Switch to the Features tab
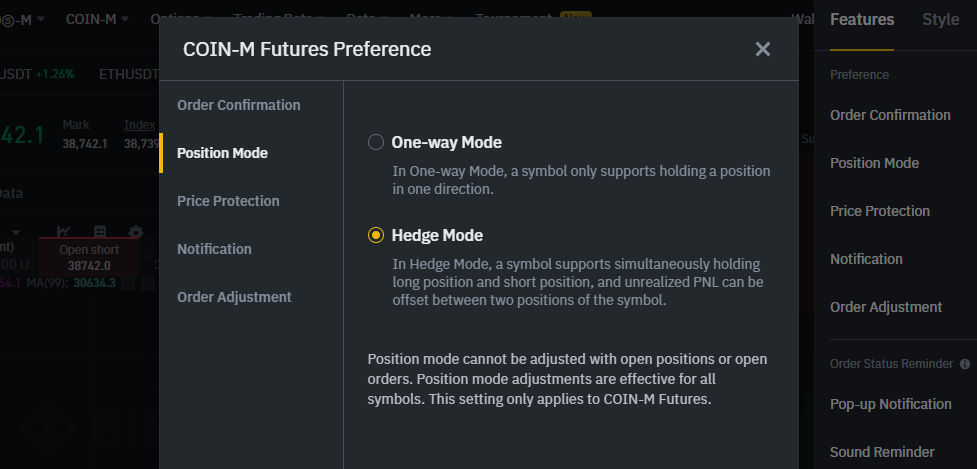This screenshot has height=469, width=977. (x=862, y=19)
